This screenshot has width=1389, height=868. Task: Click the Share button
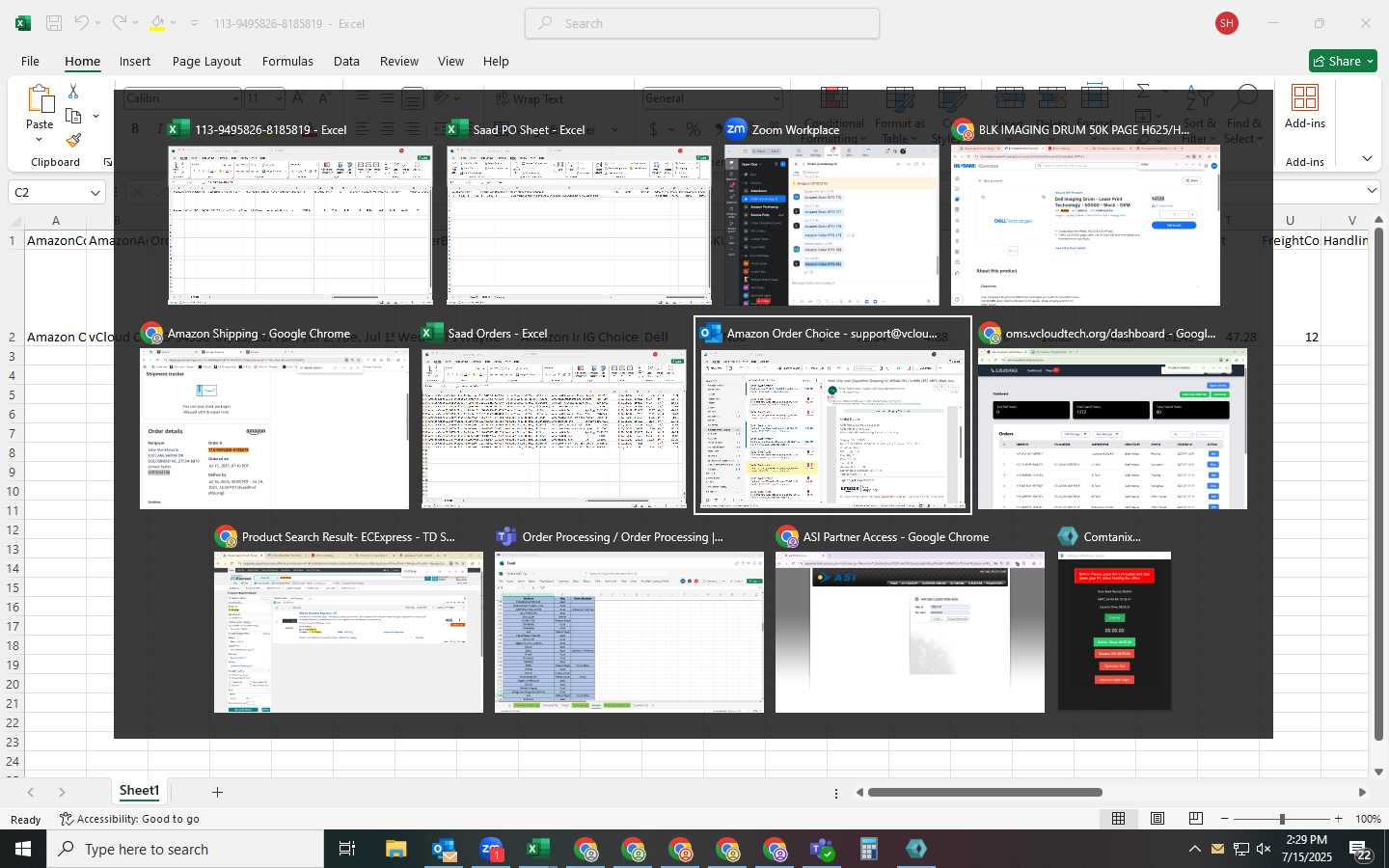[x=1343, y=61]
